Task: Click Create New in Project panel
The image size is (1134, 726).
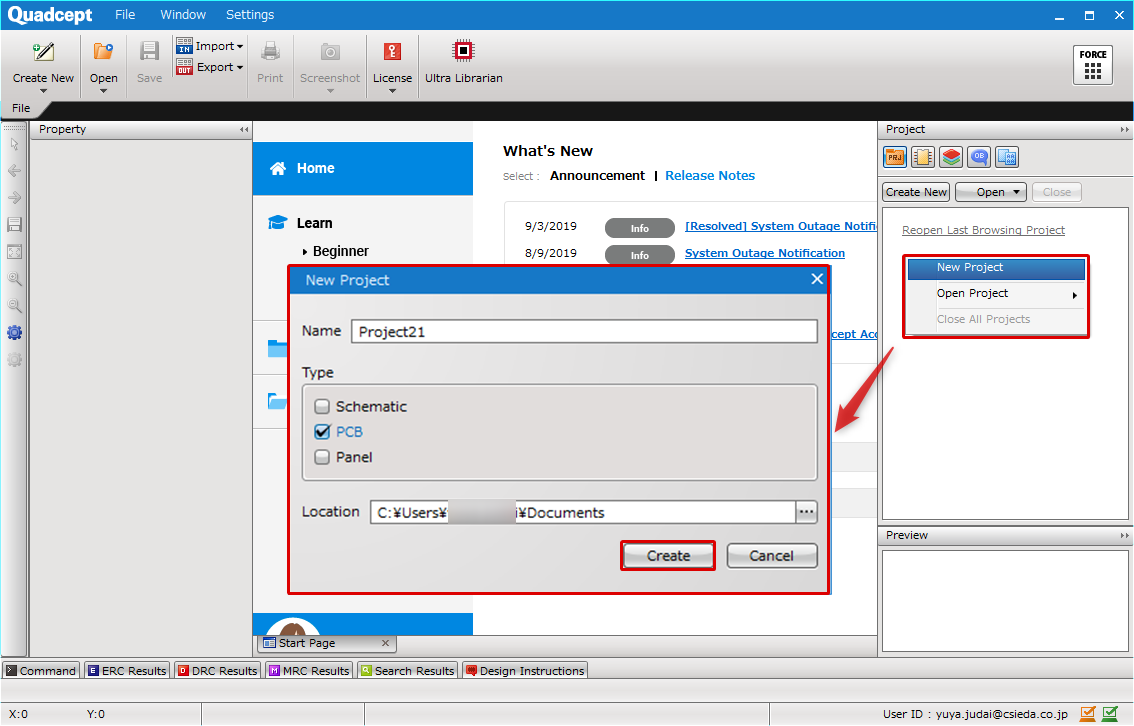Action: (x=916, y=192)
